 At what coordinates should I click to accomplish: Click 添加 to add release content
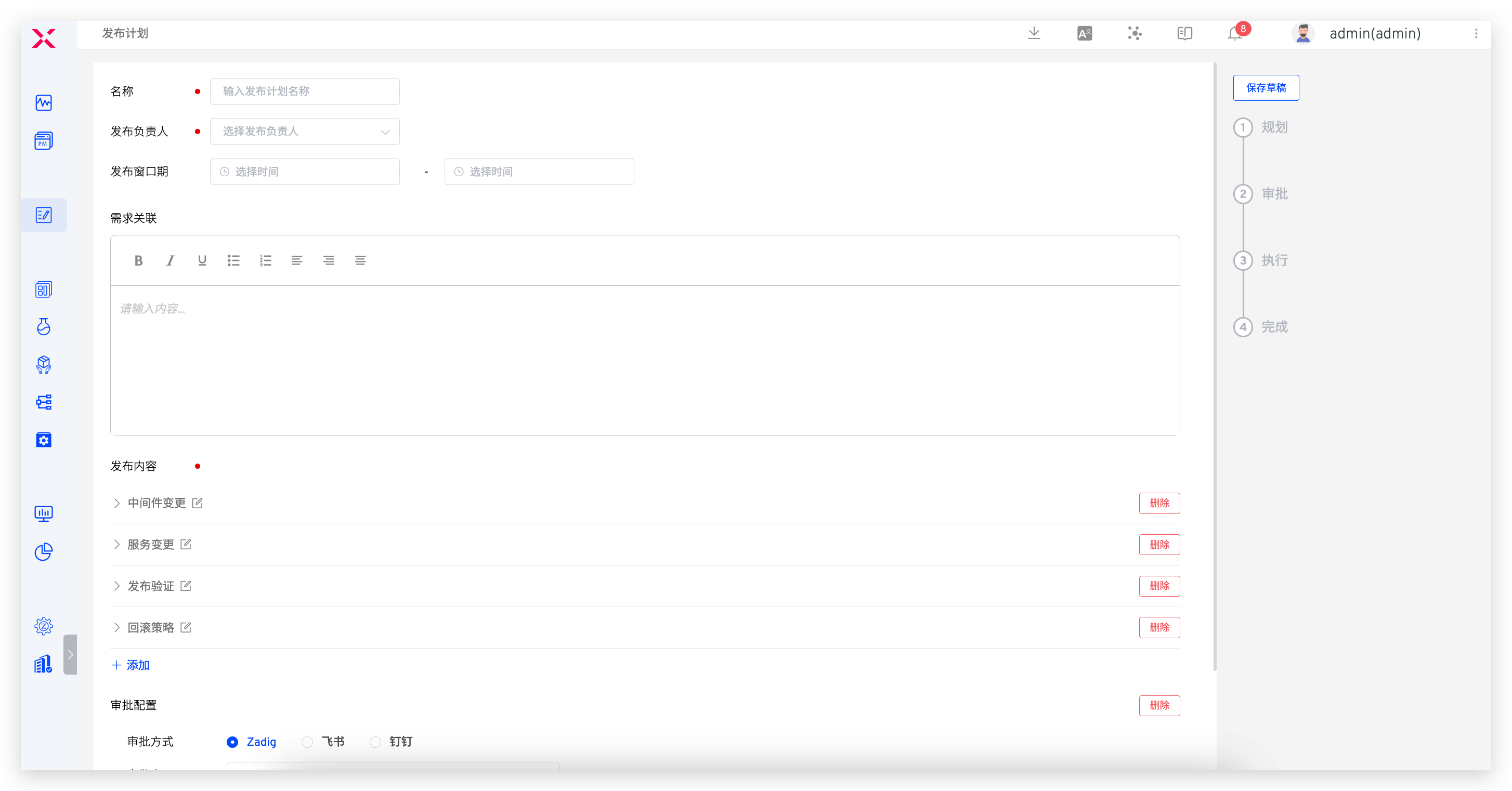pos(131,665)
